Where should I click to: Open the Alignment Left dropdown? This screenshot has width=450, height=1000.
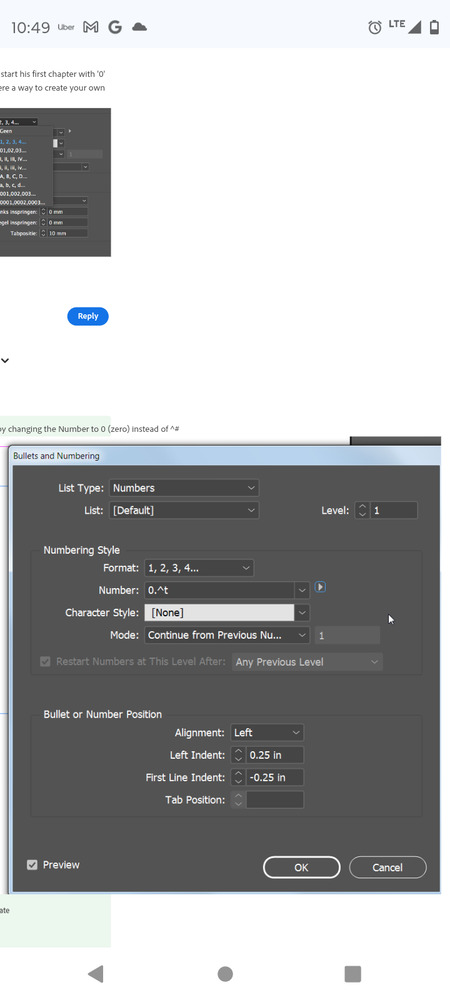pos(267,733)
